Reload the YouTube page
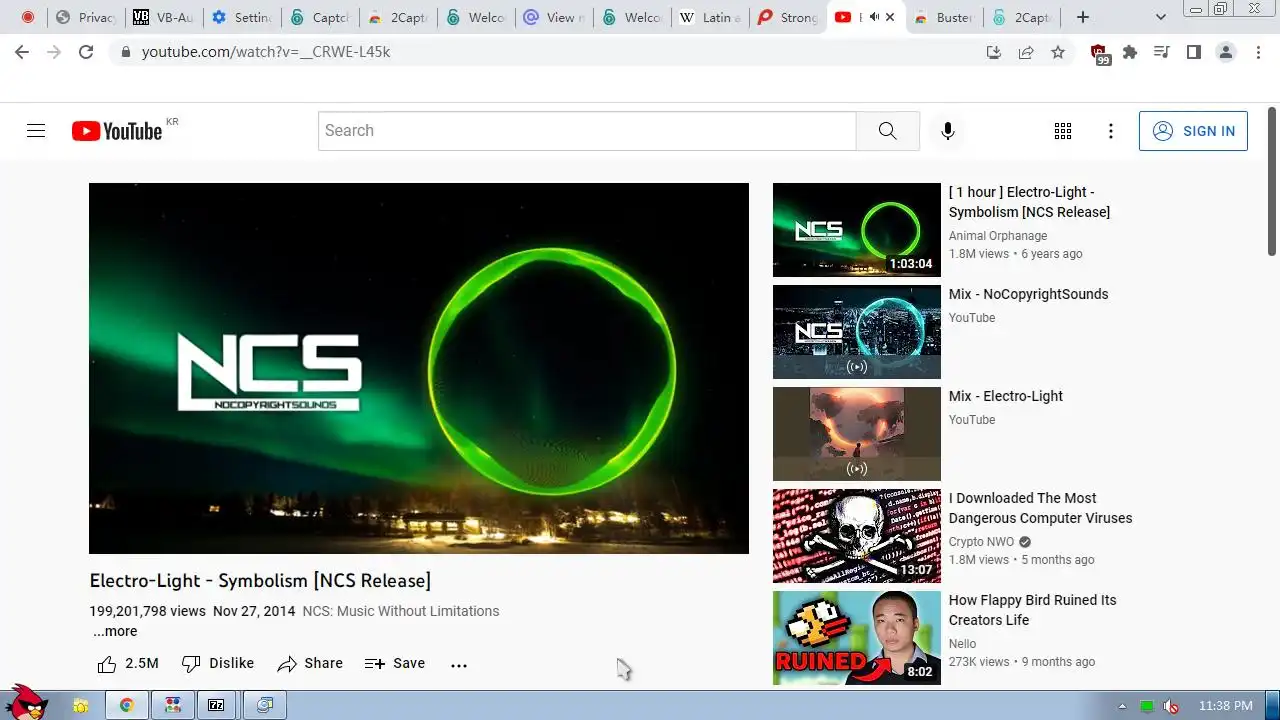 click(86, 52)
